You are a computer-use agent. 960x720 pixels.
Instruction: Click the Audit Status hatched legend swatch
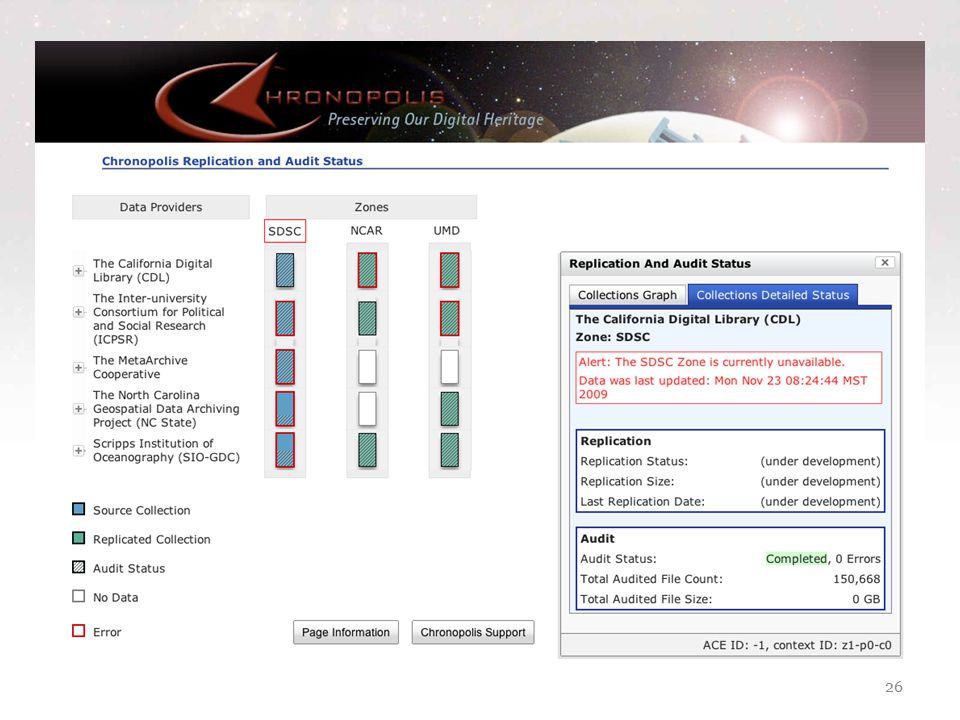click(78, 567)
